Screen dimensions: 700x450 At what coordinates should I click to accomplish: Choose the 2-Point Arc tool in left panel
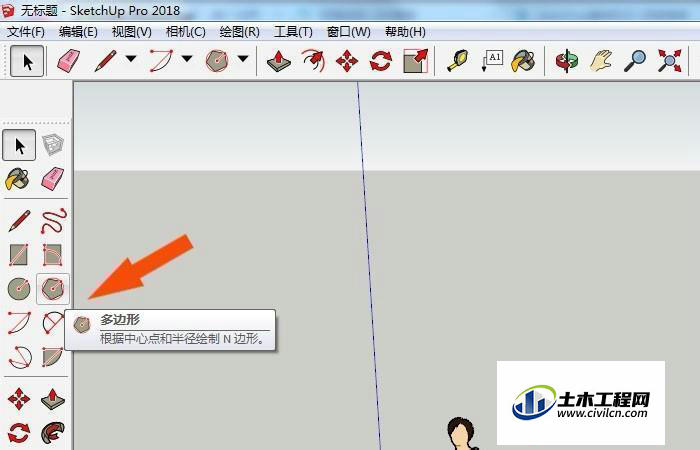point(53,323)
